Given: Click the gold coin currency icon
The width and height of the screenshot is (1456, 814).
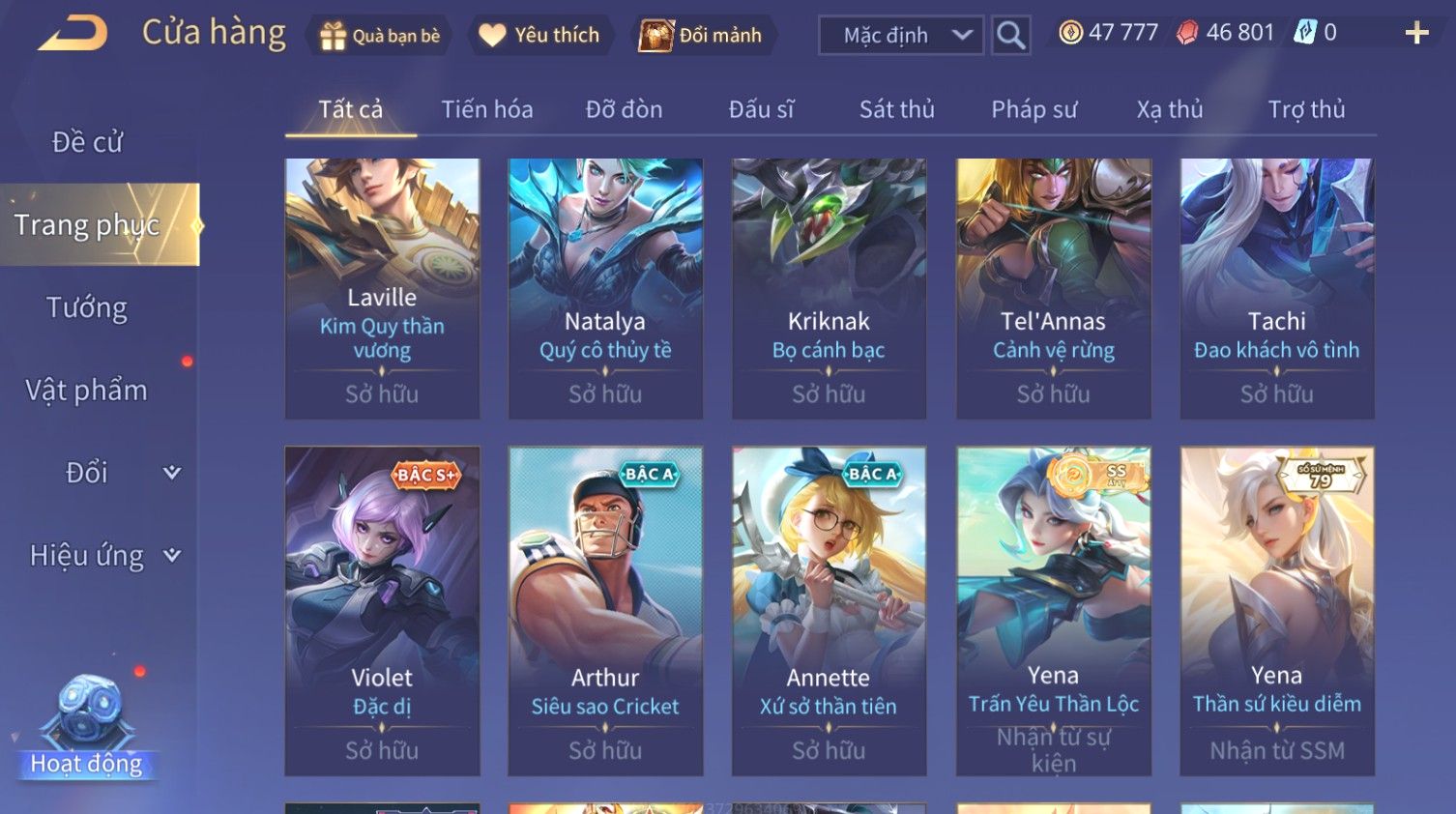Looking at the screenshot, I should point(1070,33).
